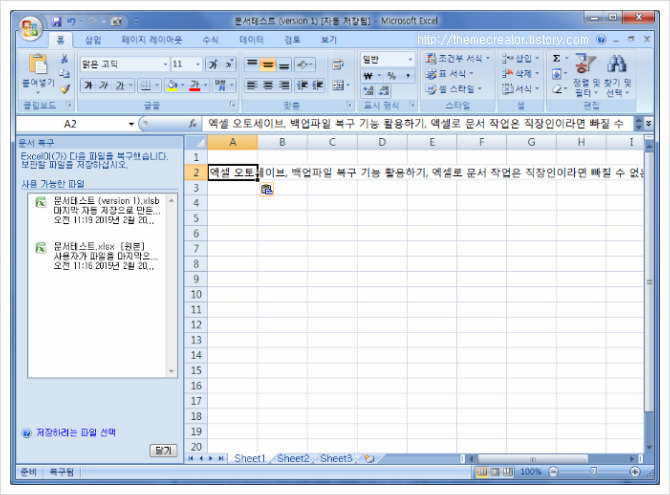Click the Format Painter brush icon

tap(65, 88)
